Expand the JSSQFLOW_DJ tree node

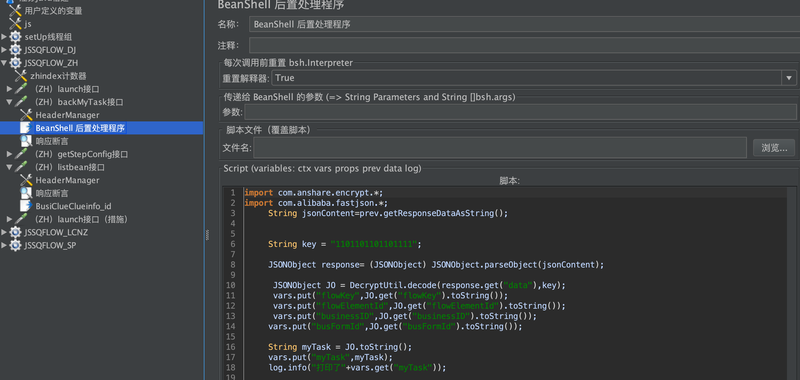[4, 50]
